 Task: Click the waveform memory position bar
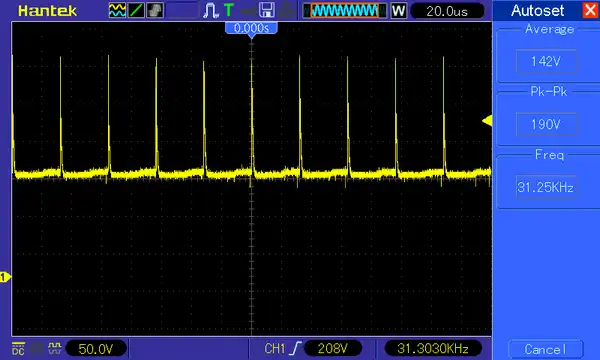click(344, 11)
